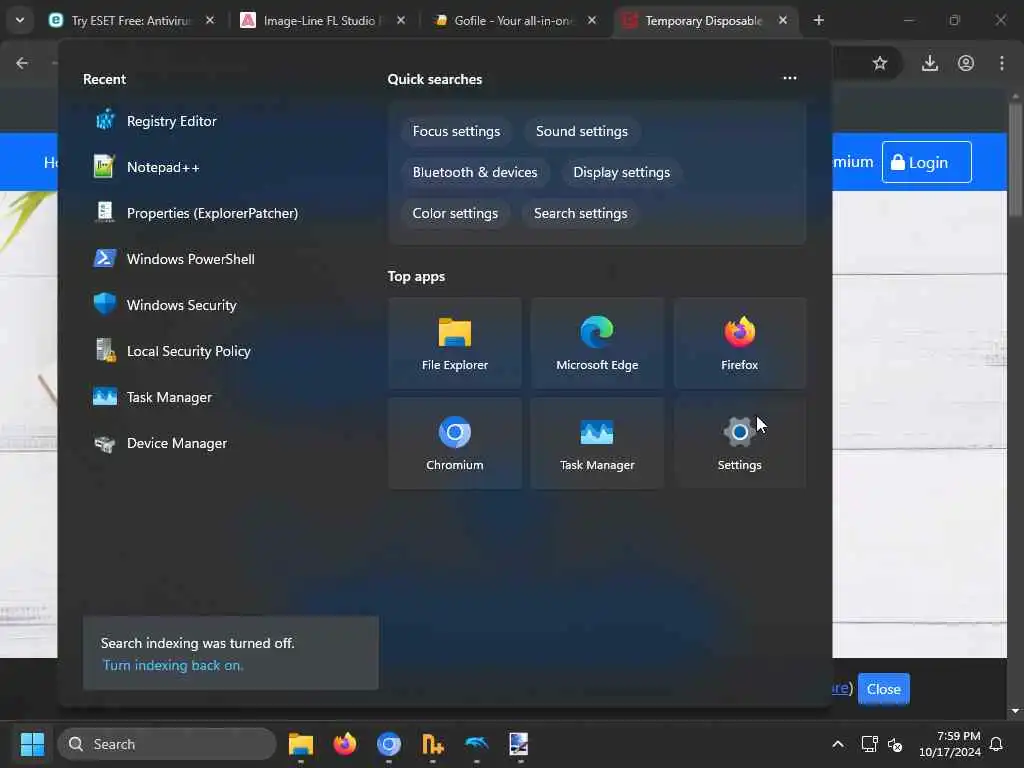Click the muted volume tray icon
This screenshot has height=768, width=1024.
[895, 744]
